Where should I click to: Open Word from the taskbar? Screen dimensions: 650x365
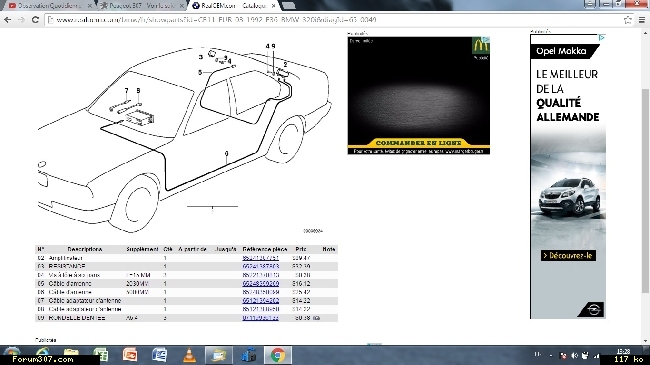click(x=160, y=355)
